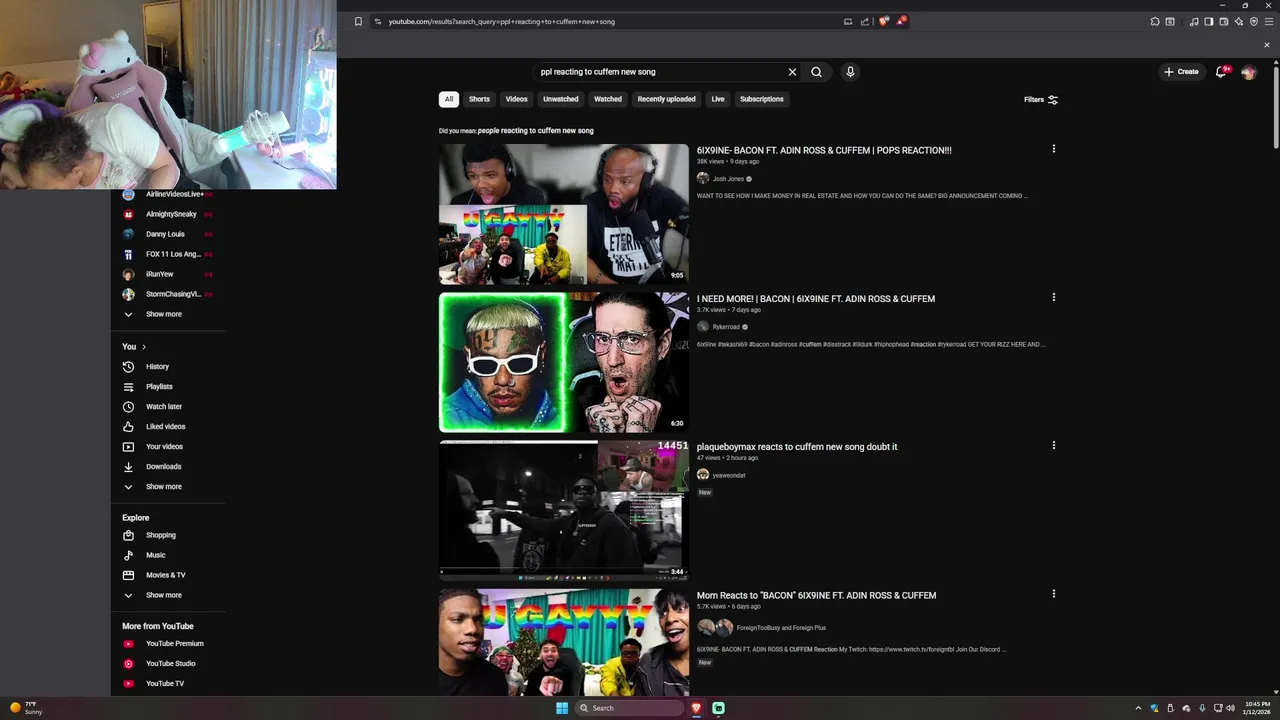
Task: Select the All filter chip
Action: point(449,99)
